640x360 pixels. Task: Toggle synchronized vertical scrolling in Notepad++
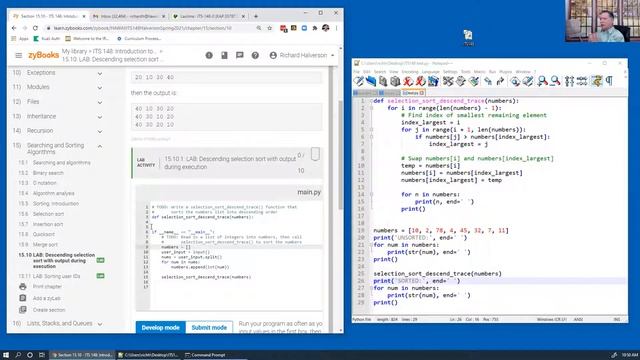(x=569, y=81)
